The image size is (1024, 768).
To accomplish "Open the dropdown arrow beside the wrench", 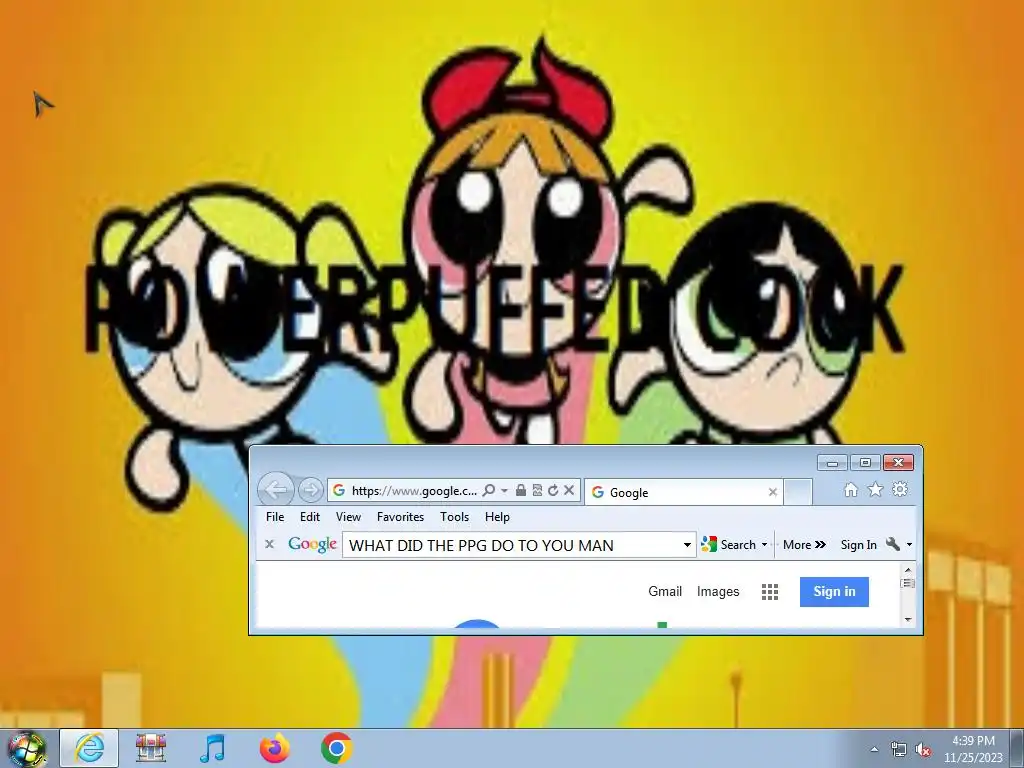I will 909,545.
